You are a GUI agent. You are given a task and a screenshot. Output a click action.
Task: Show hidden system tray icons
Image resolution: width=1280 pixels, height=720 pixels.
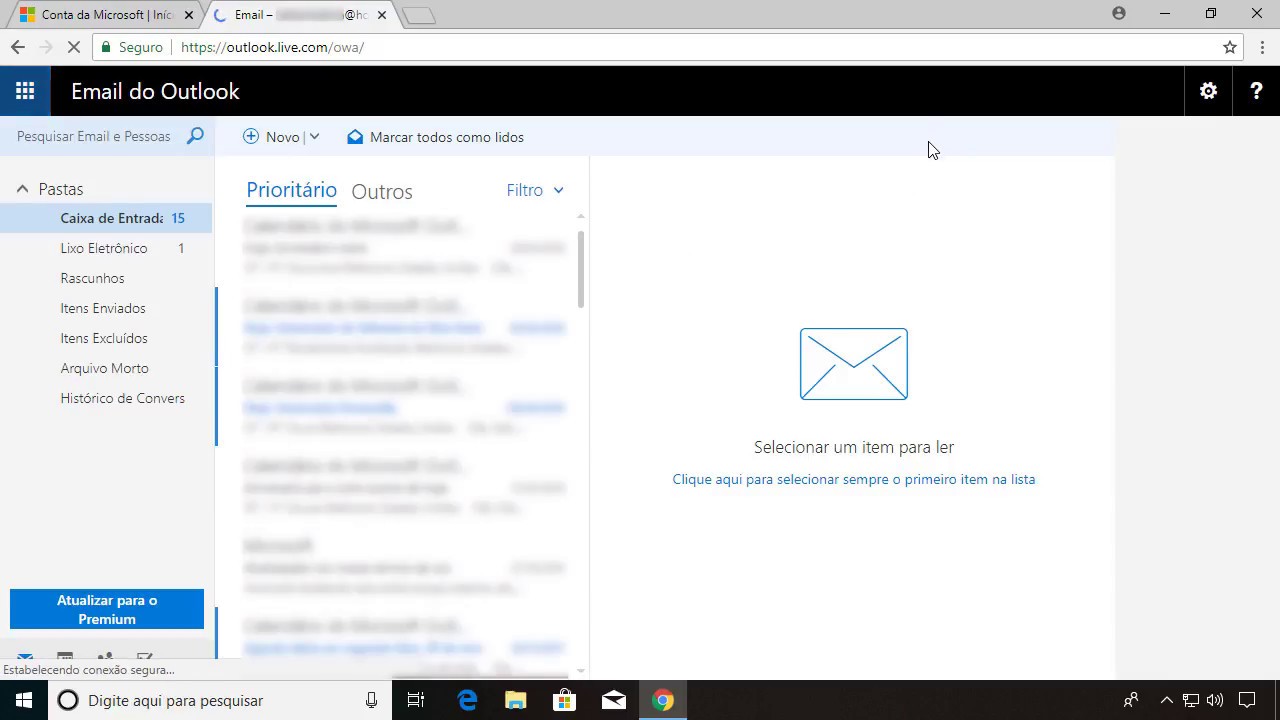coord(1166,700)
